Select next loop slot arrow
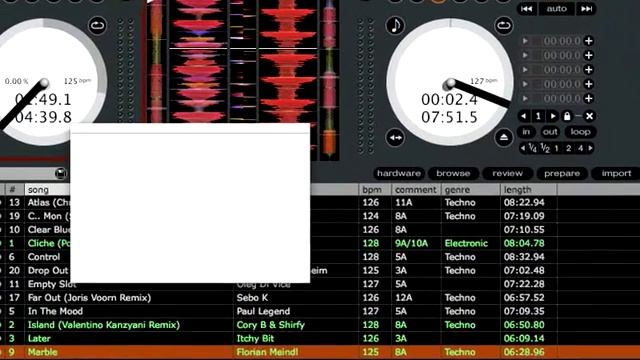 [553, 116]
